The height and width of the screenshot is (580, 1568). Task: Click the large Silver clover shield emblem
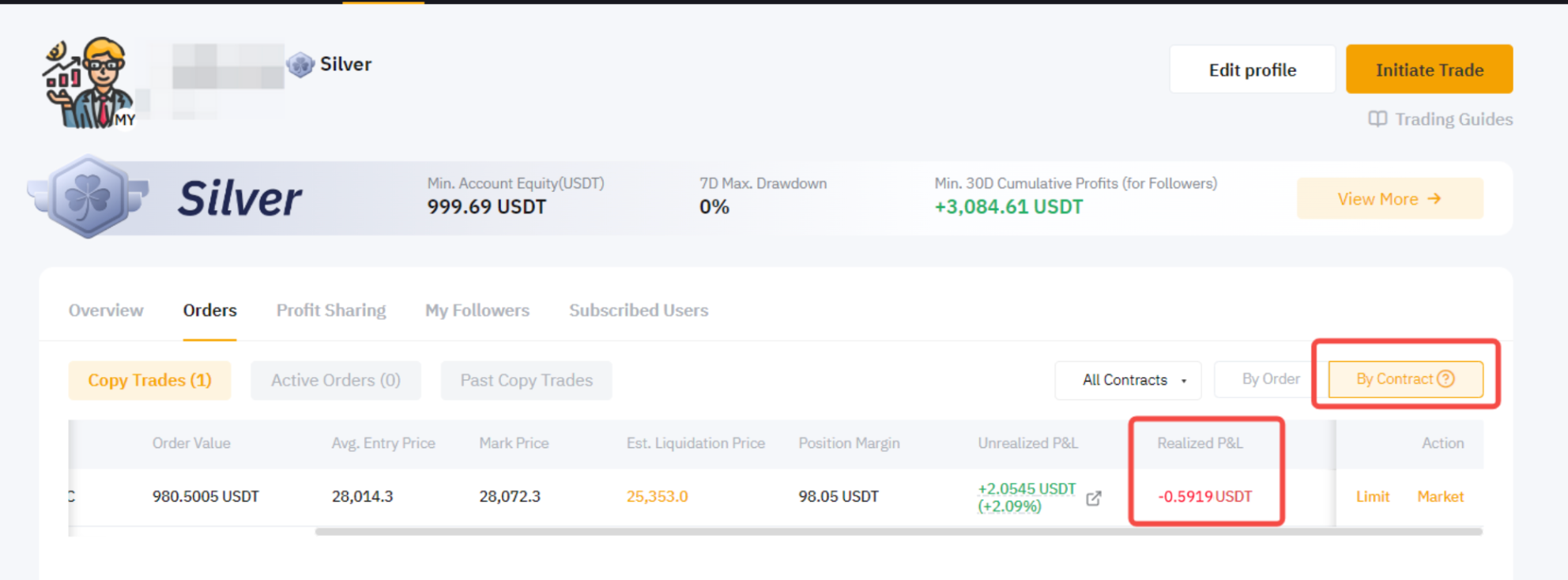[x=88, y=198]
